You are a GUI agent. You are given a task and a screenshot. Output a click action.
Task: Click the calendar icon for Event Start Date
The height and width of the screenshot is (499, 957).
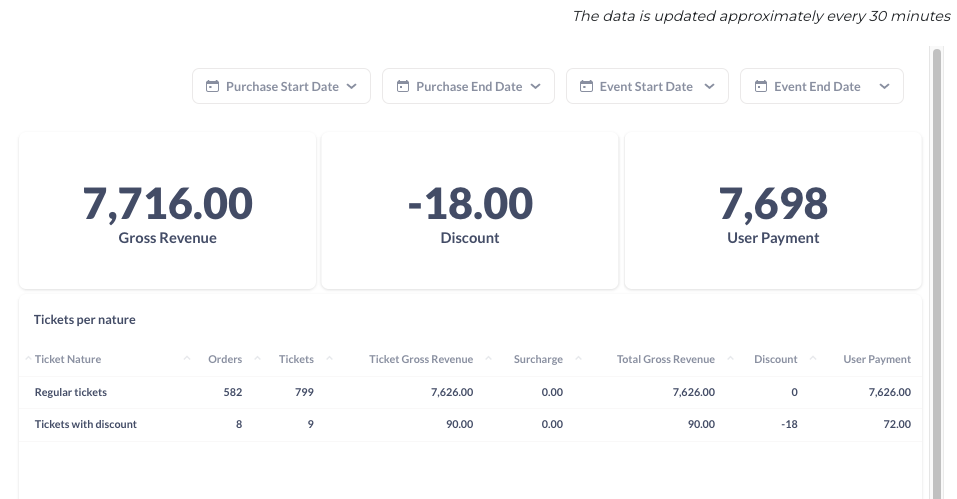coord(586,86)
